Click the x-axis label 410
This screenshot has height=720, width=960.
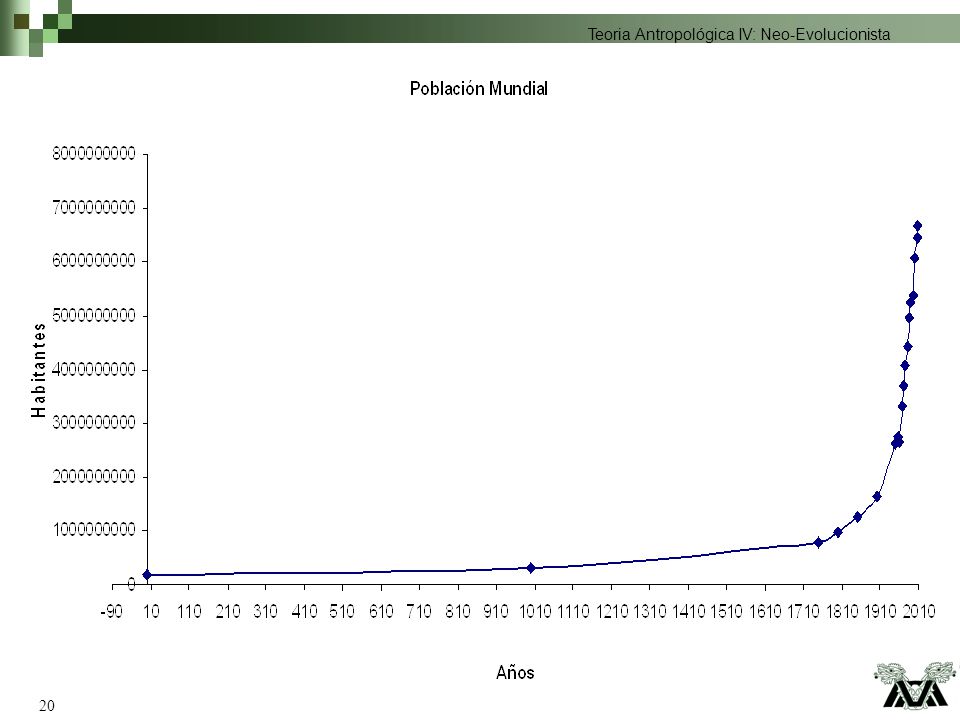[x=304, y=611]
